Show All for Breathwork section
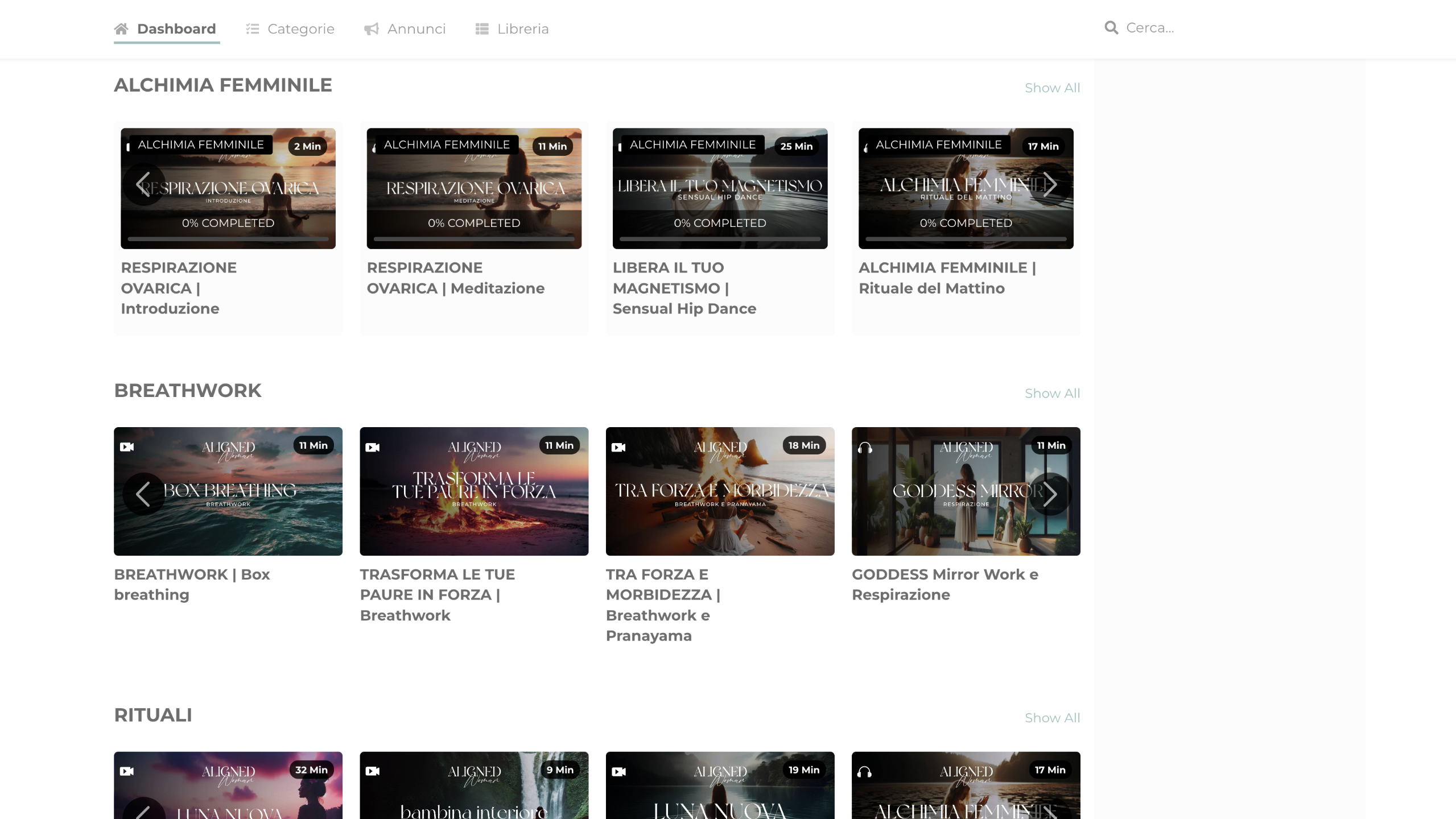Viewport: 1456px width, 819px height. click(x=1052, y=394)
